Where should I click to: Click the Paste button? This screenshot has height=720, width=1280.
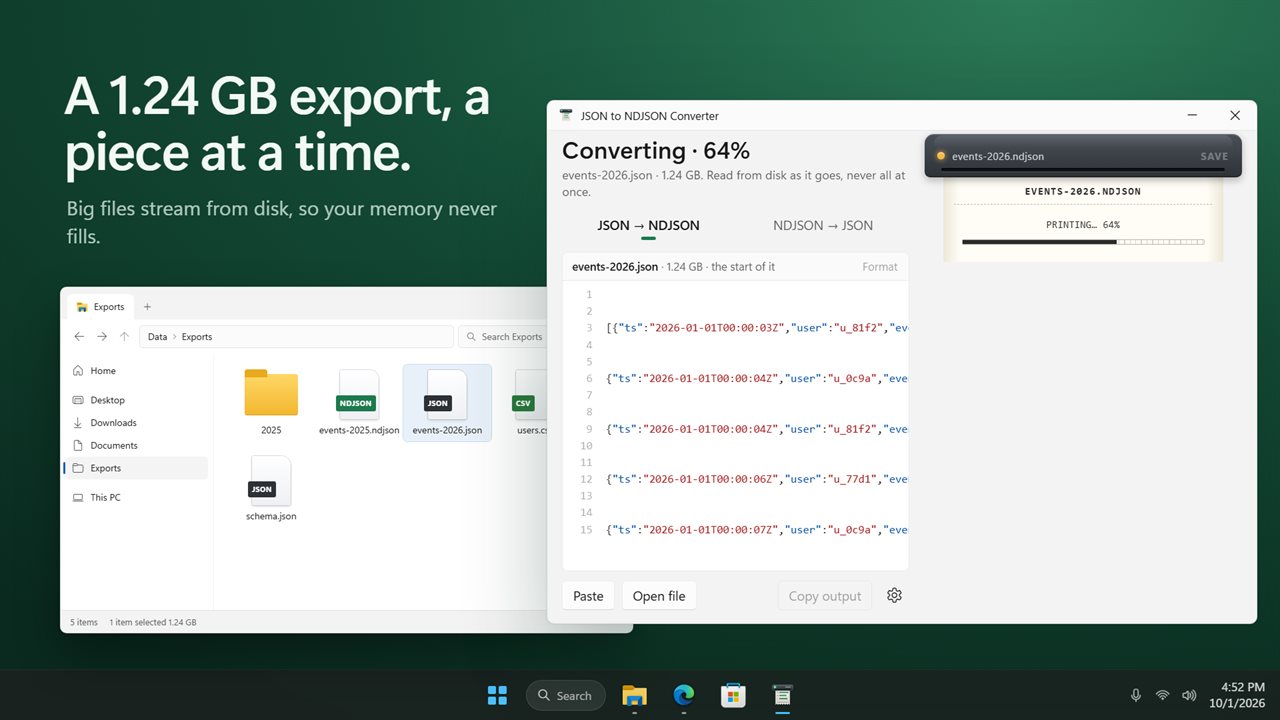point(588,596)
